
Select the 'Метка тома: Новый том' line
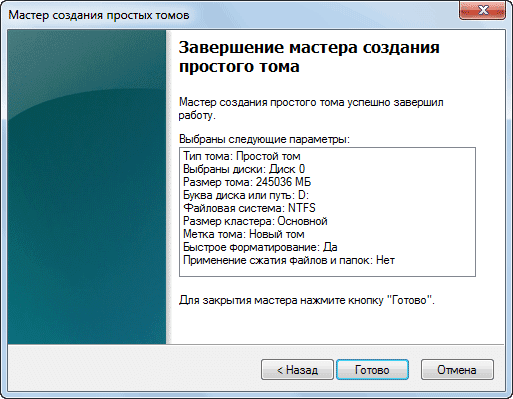244,234
